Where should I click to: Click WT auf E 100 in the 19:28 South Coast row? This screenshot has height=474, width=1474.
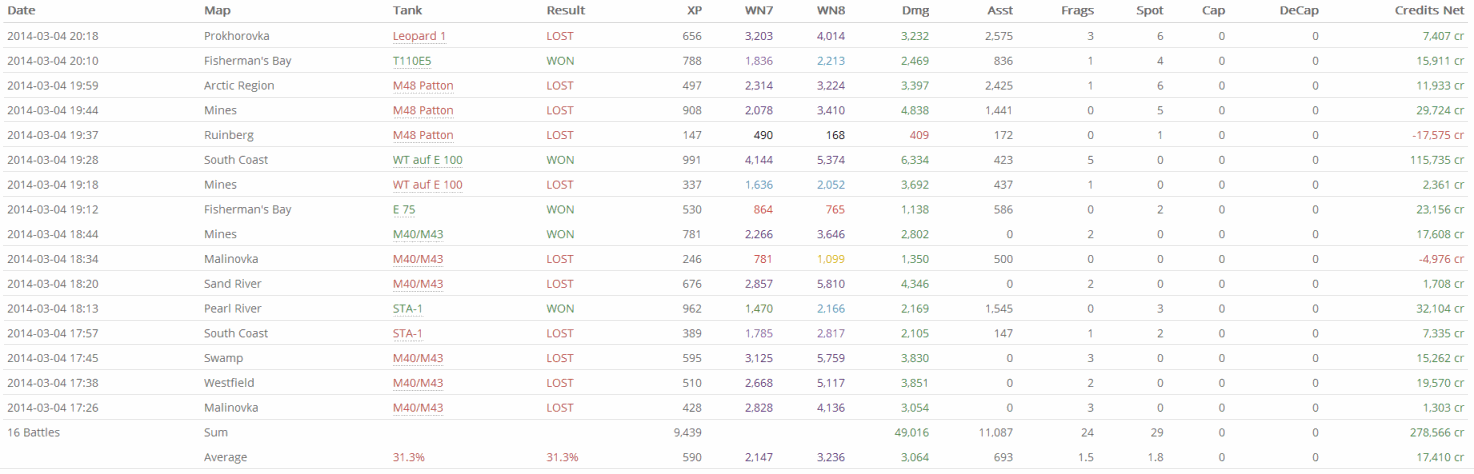pyautogui.click(x=427, y=160)
